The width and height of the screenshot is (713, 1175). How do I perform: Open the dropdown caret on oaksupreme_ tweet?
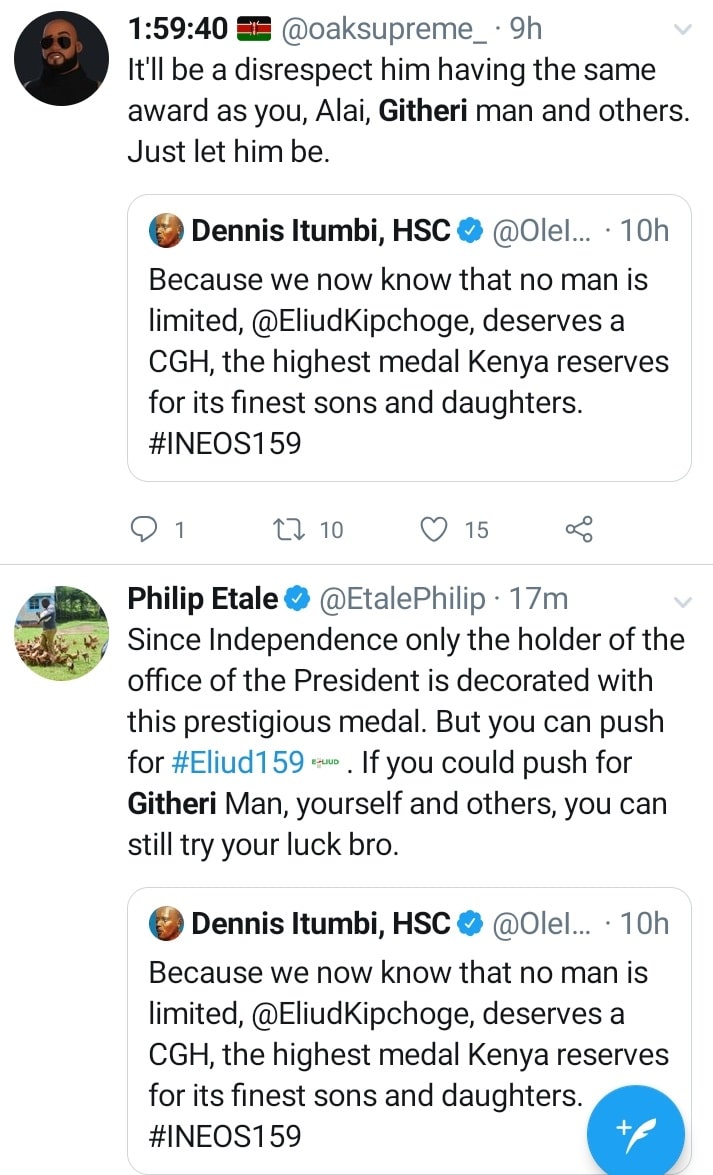coord(682,30)
